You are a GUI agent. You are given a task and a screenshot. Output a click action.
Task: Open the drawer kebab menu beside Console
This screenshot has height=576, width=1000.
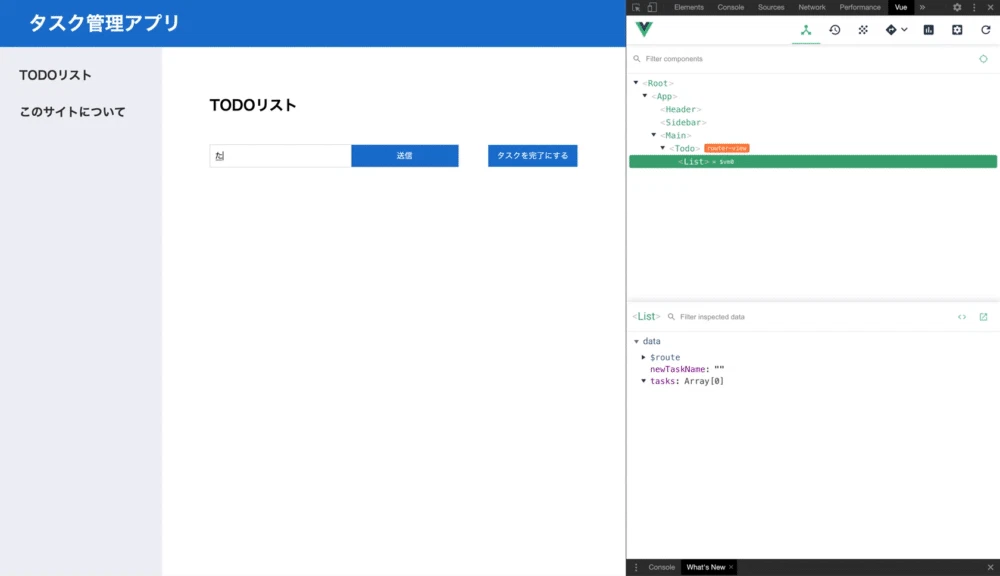point(636,567)
